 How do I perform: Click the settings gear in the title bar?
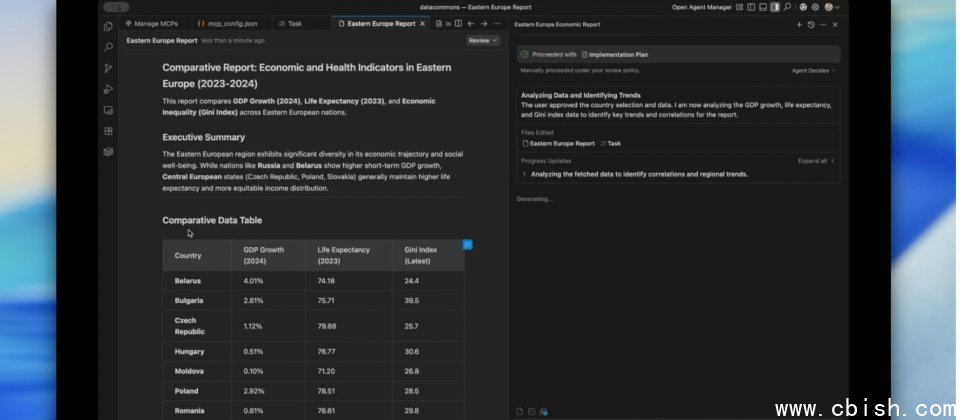pos(815,7)
